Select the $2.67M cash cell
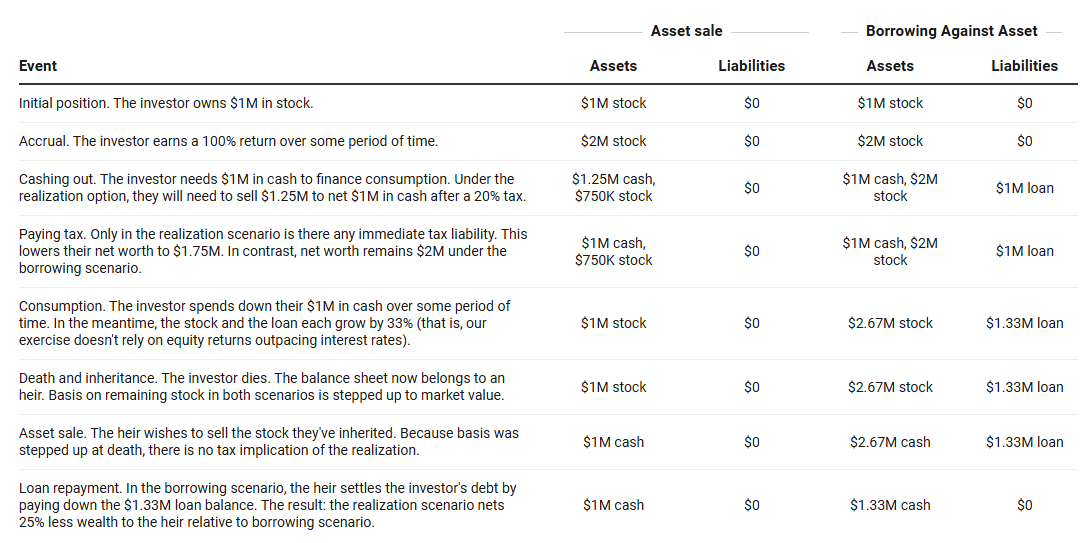This screenshot has height=543, width=1088. coord(890,442)
